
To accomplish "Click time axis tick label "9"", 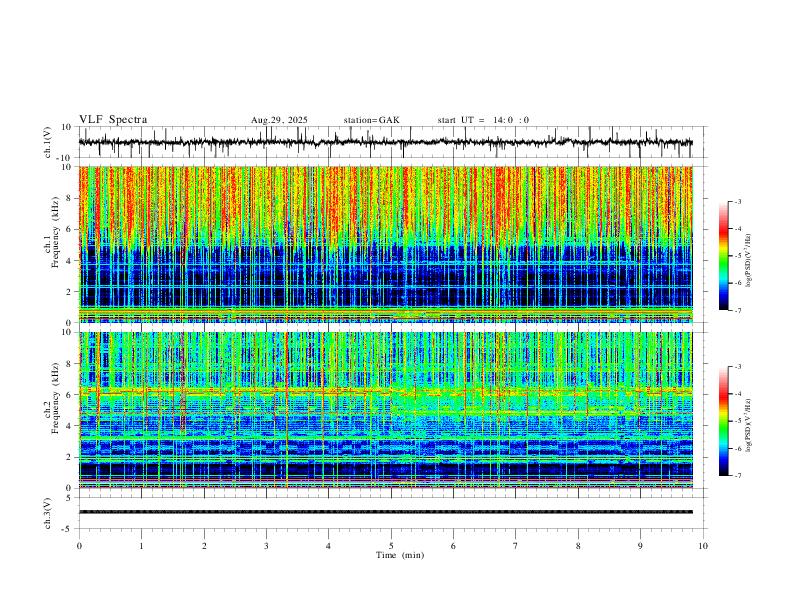I will (640, 546).
